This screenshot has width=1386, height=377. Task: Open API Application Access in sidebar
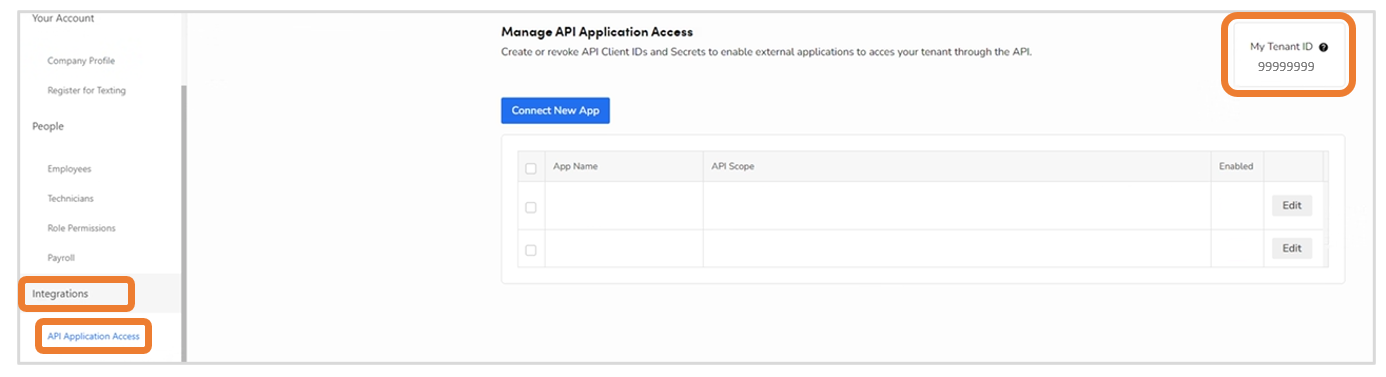point(93,336)
